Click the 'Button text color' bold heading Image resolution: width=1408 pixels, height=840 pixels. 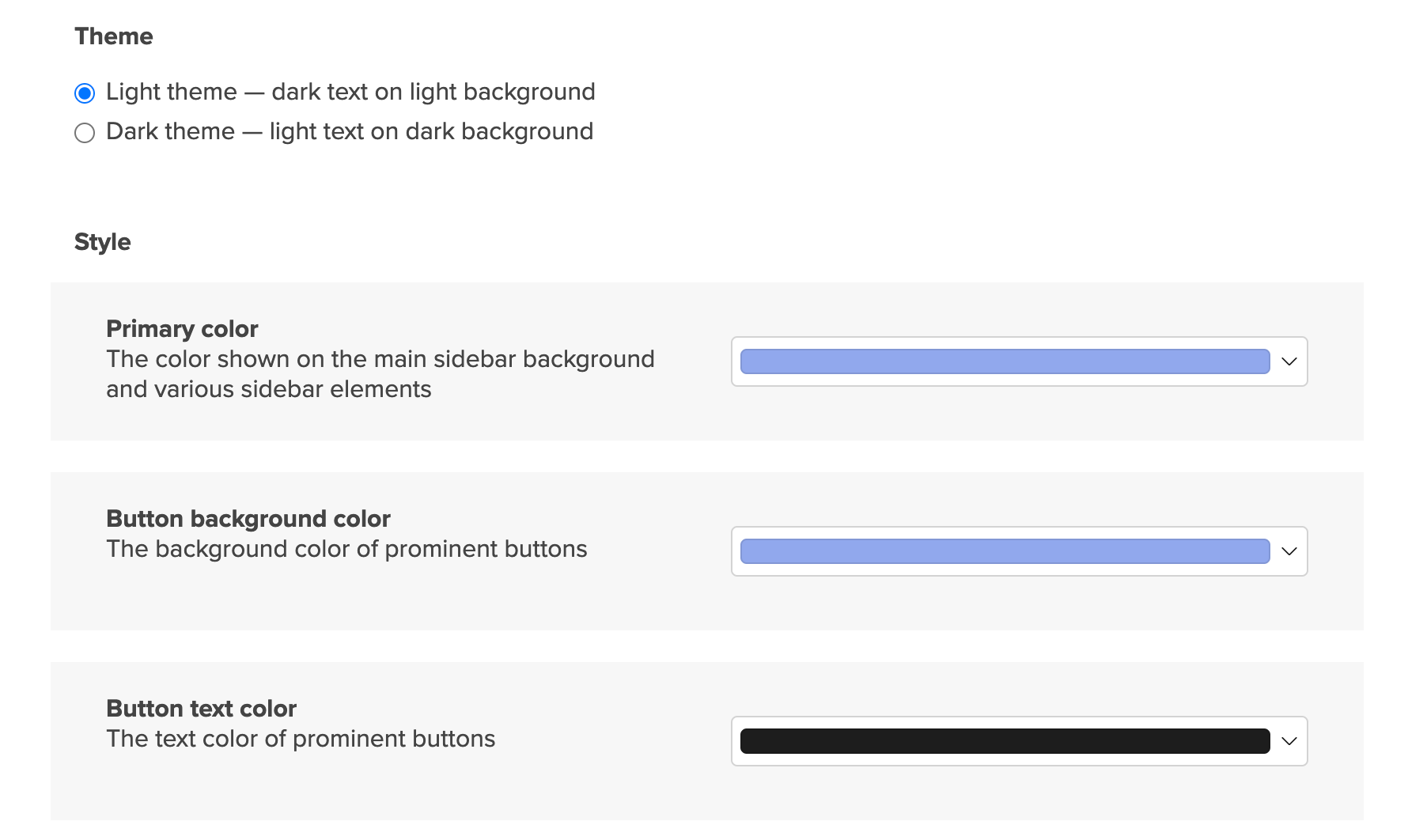(x=201, y=709)
